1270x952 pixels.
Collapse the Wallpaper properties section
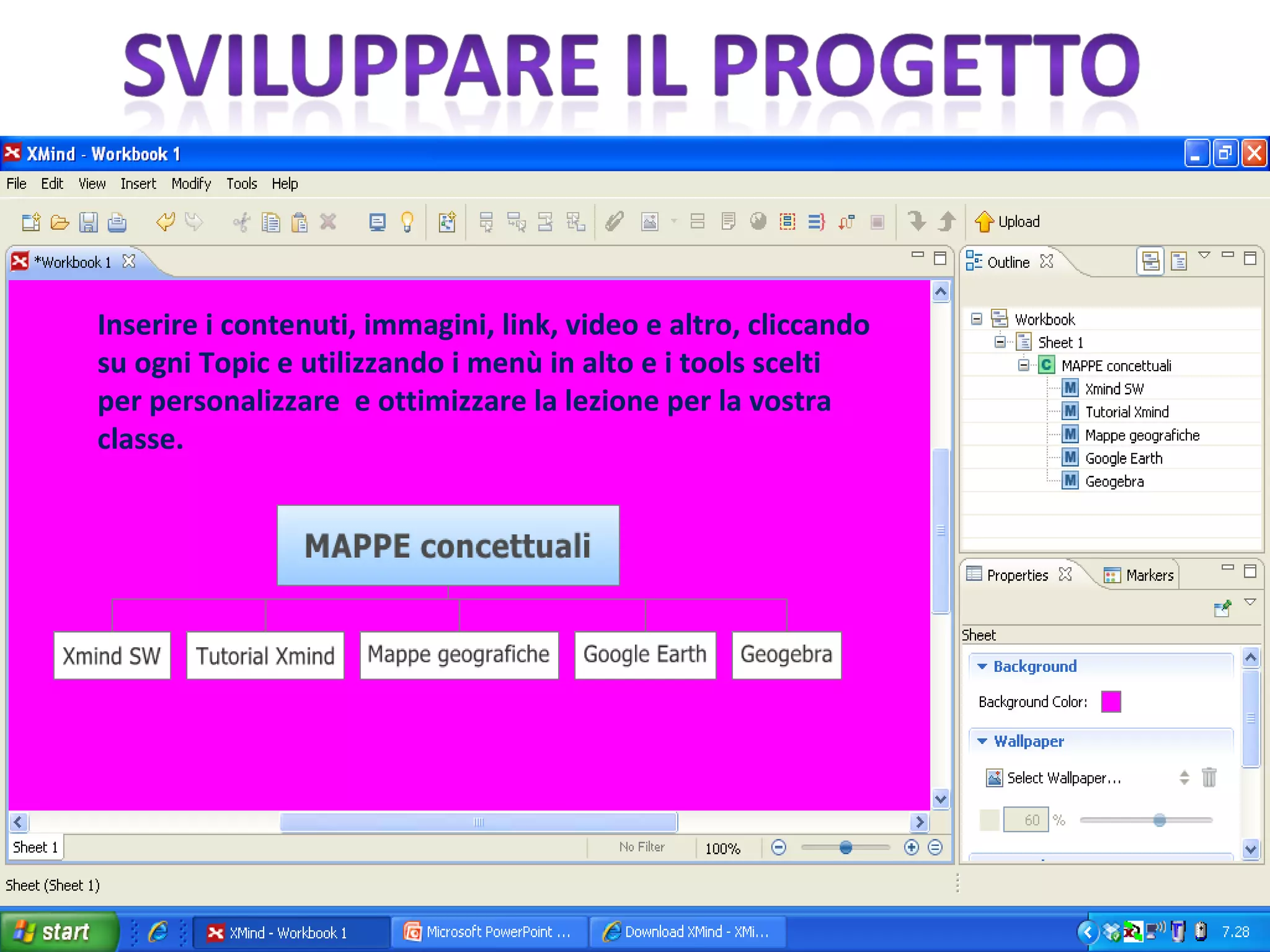pos(982,741)
